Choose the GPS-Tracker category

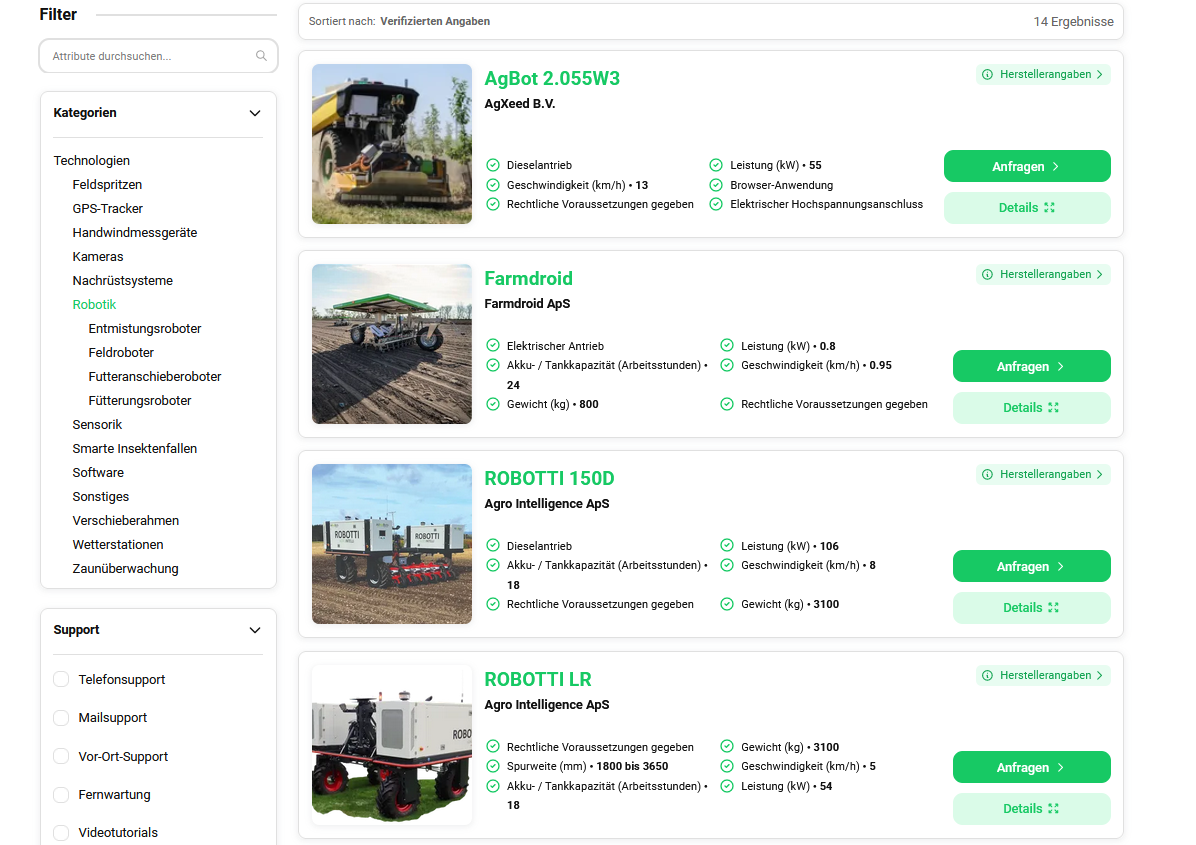[108, 208]
